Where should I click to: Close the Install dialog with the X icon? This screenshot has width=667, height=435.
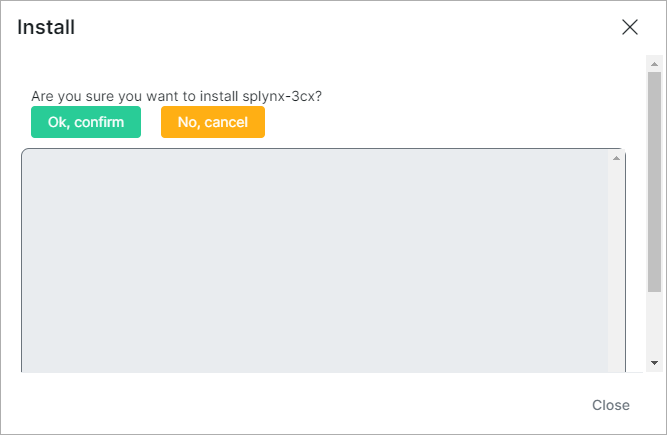[630, 27]
